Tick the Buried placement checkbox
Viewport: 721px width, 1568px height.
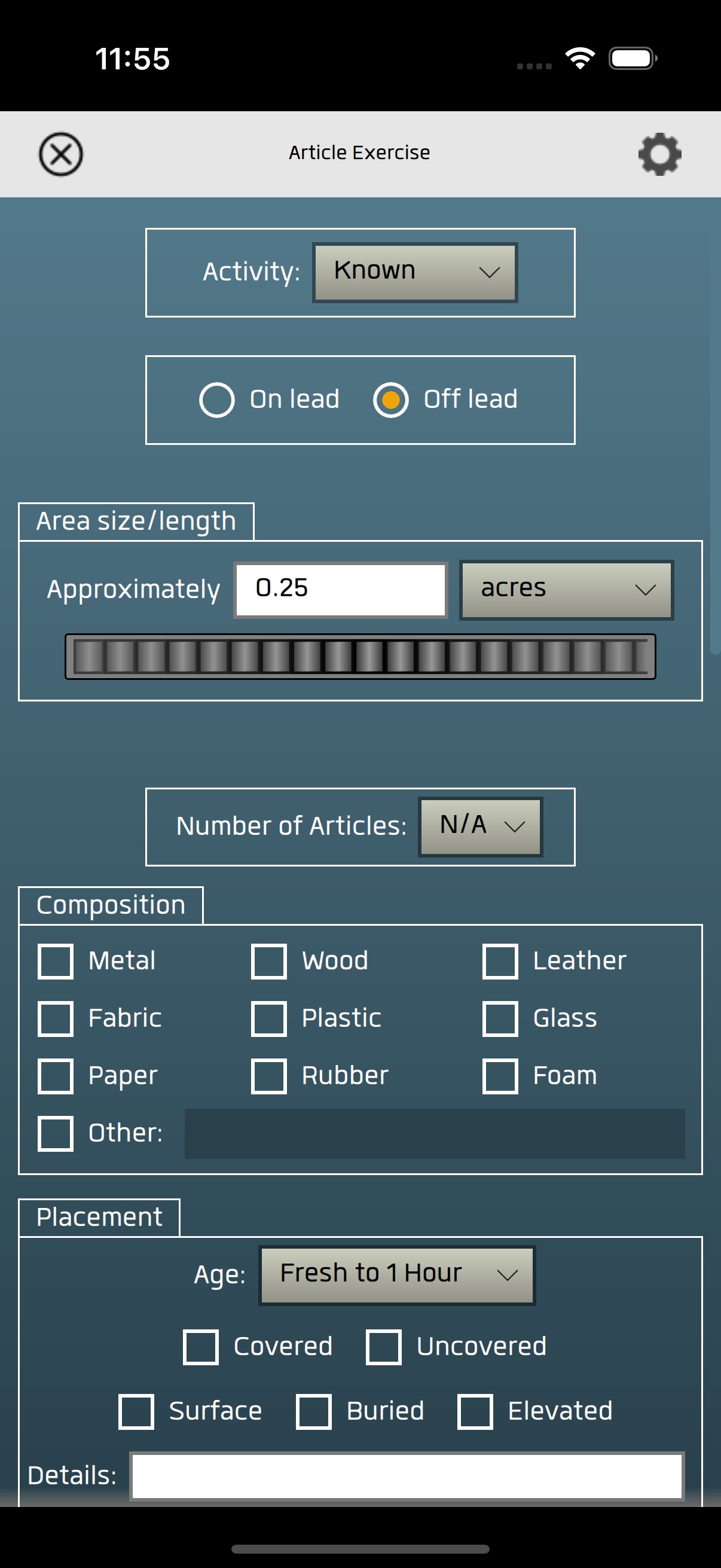(313, 1411)
